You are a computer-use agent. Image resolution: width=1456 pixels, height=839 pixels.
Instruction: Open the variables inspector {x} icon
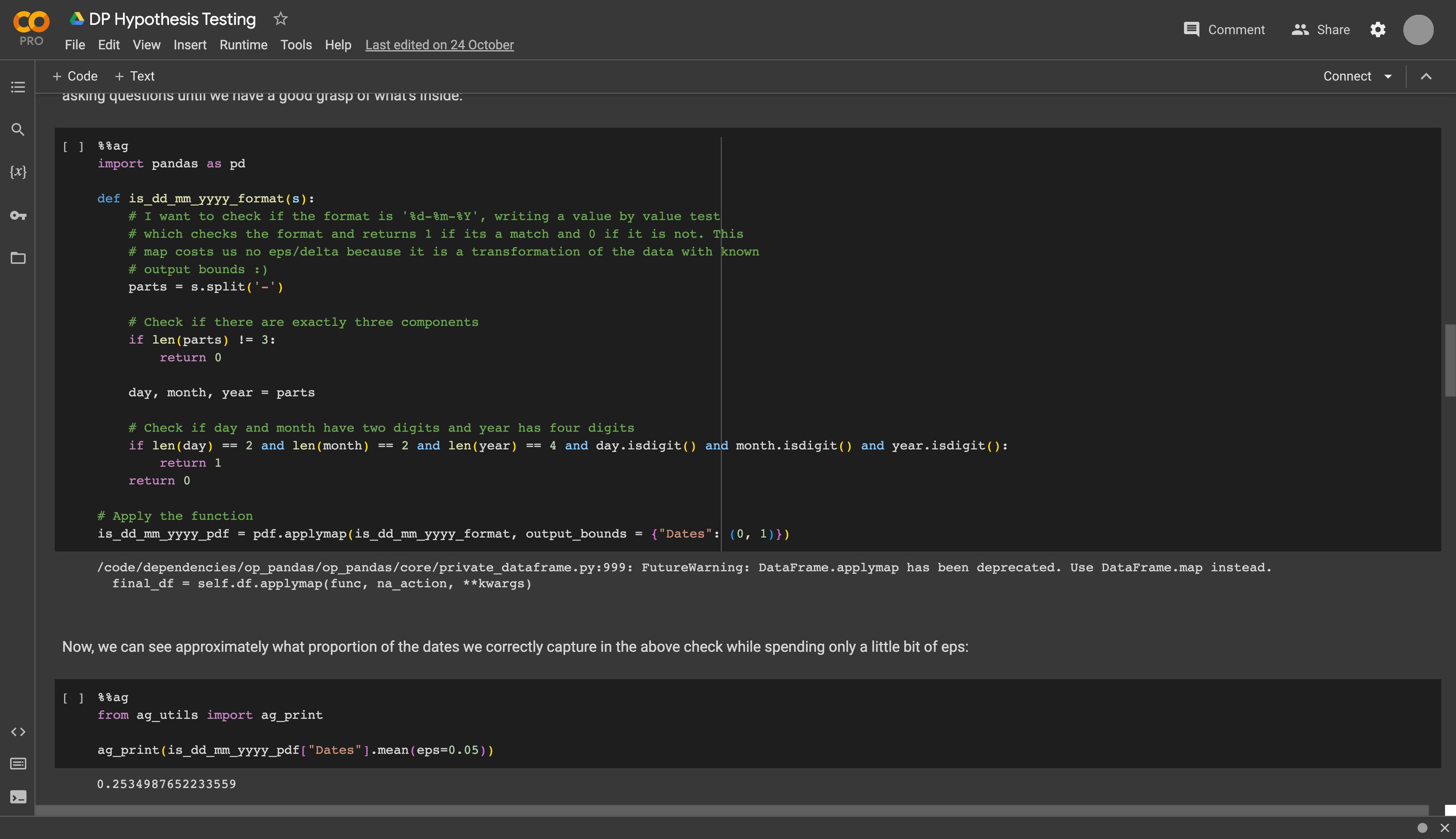click(18, 172)
